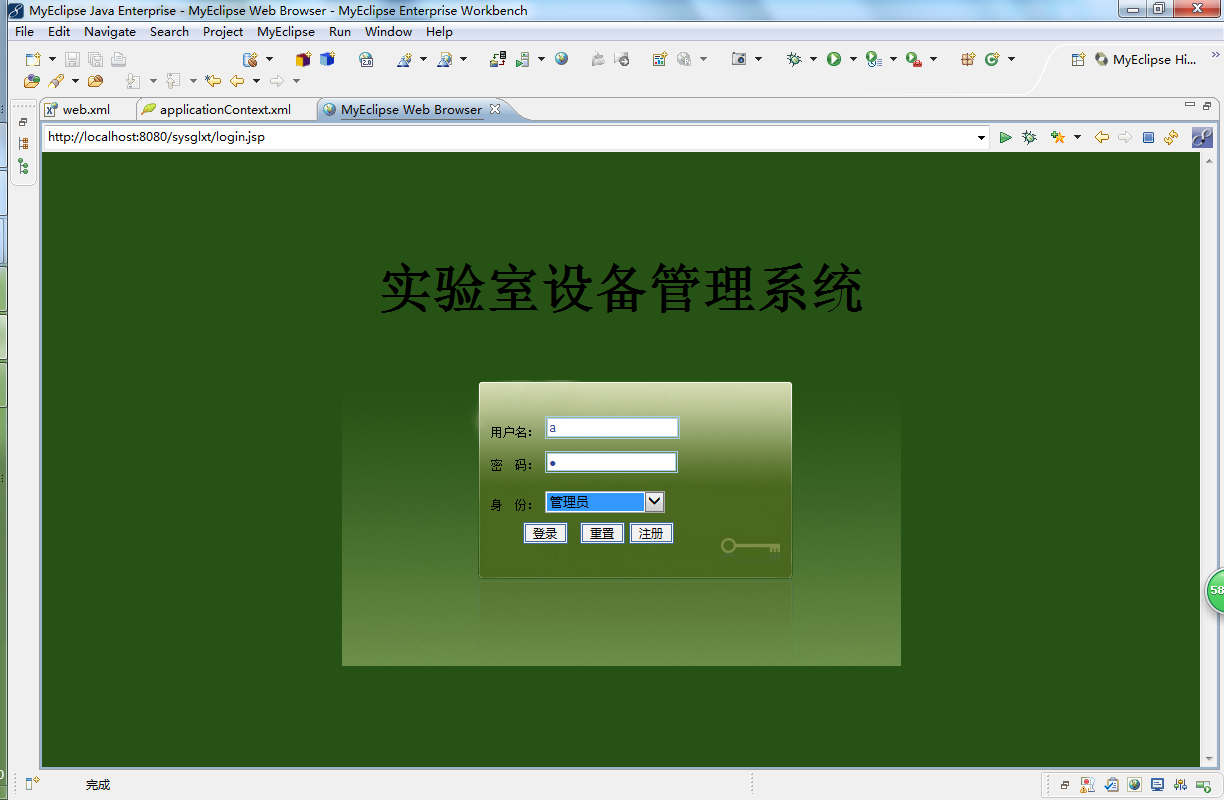The image size is (1224, 800).
Task: Click the fast view icon in bottom-left status bar
Action: coord(32,783)
